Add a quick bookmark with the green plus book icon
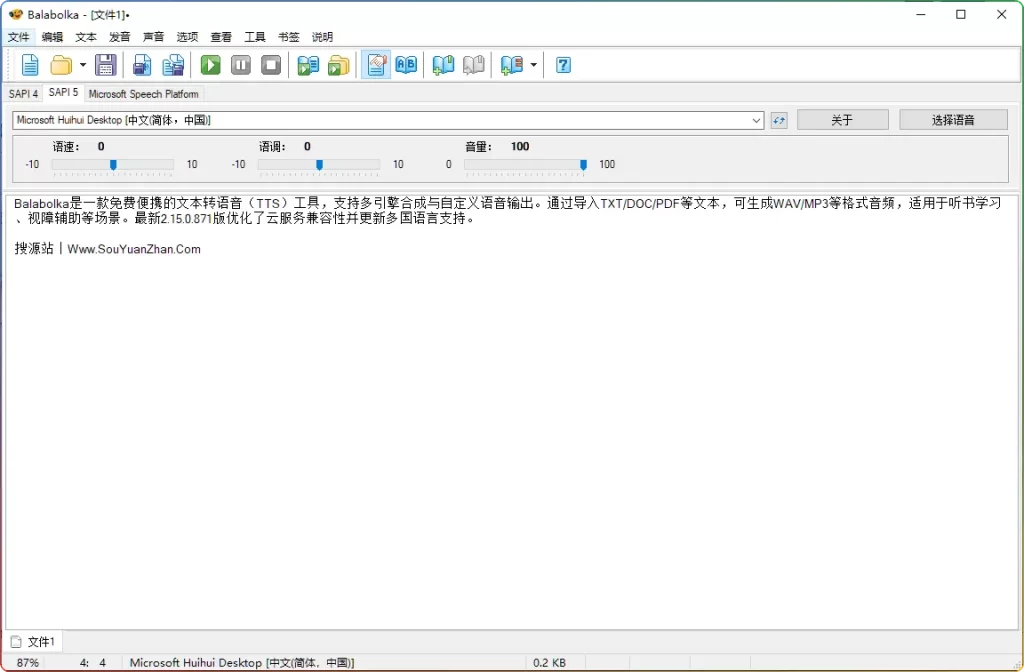Image resolution: width=1024 pixels, height=672 pixels. pyautogui.click(x=443, y=65)
